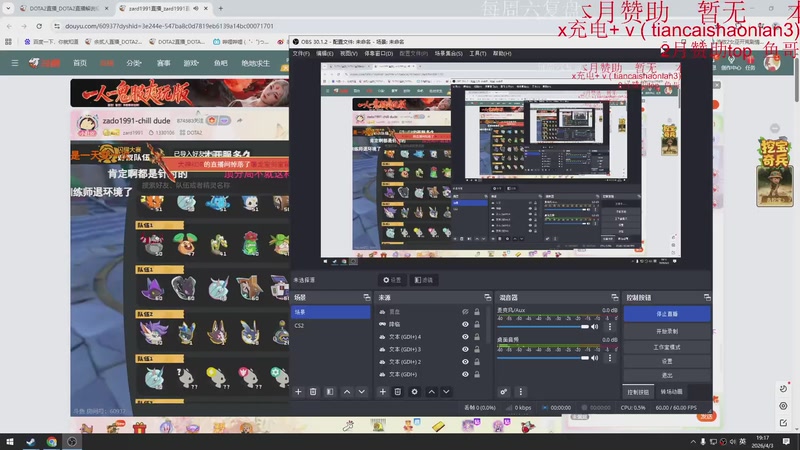Adjust desktop audio volume slider
The height and width of the screenshot is (450, 800).
(543, 358)
